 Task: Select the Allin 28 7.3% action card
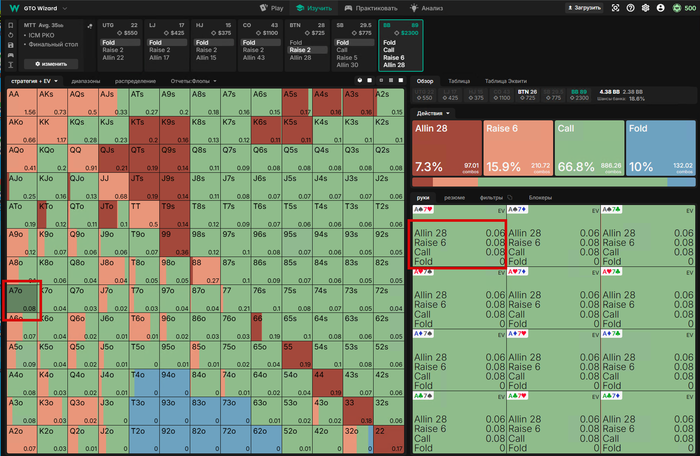(x=446, y=147)
